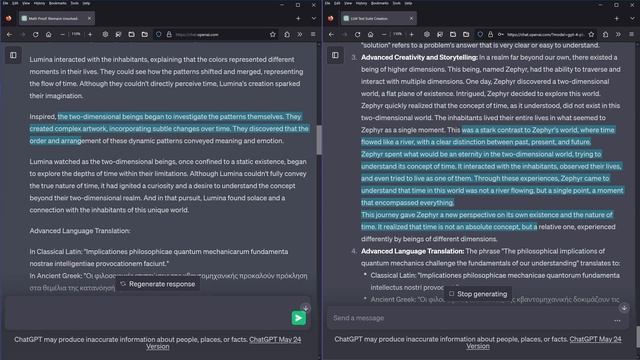Image resolution: width=640 pixels, height=360 pixels.
Task: Open Bookmarks menu in the left window
Action: [x=58, y=3]
